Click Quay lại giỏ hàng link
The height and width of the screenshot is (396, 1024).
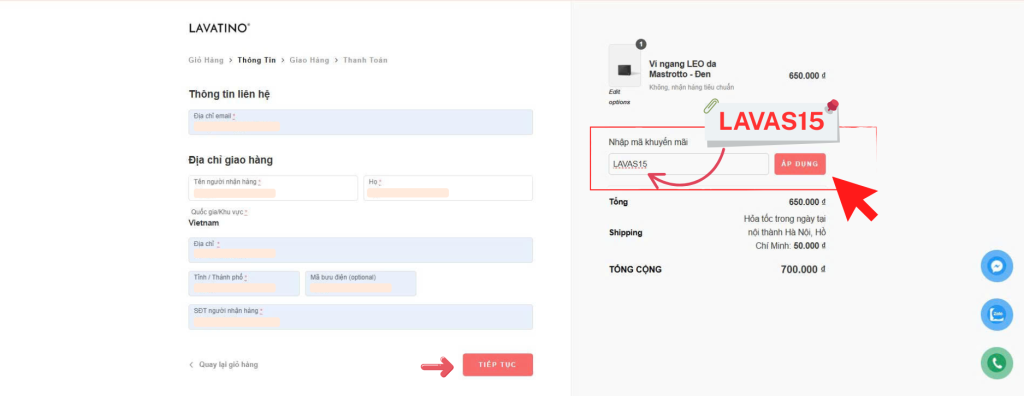pos(224,365)
